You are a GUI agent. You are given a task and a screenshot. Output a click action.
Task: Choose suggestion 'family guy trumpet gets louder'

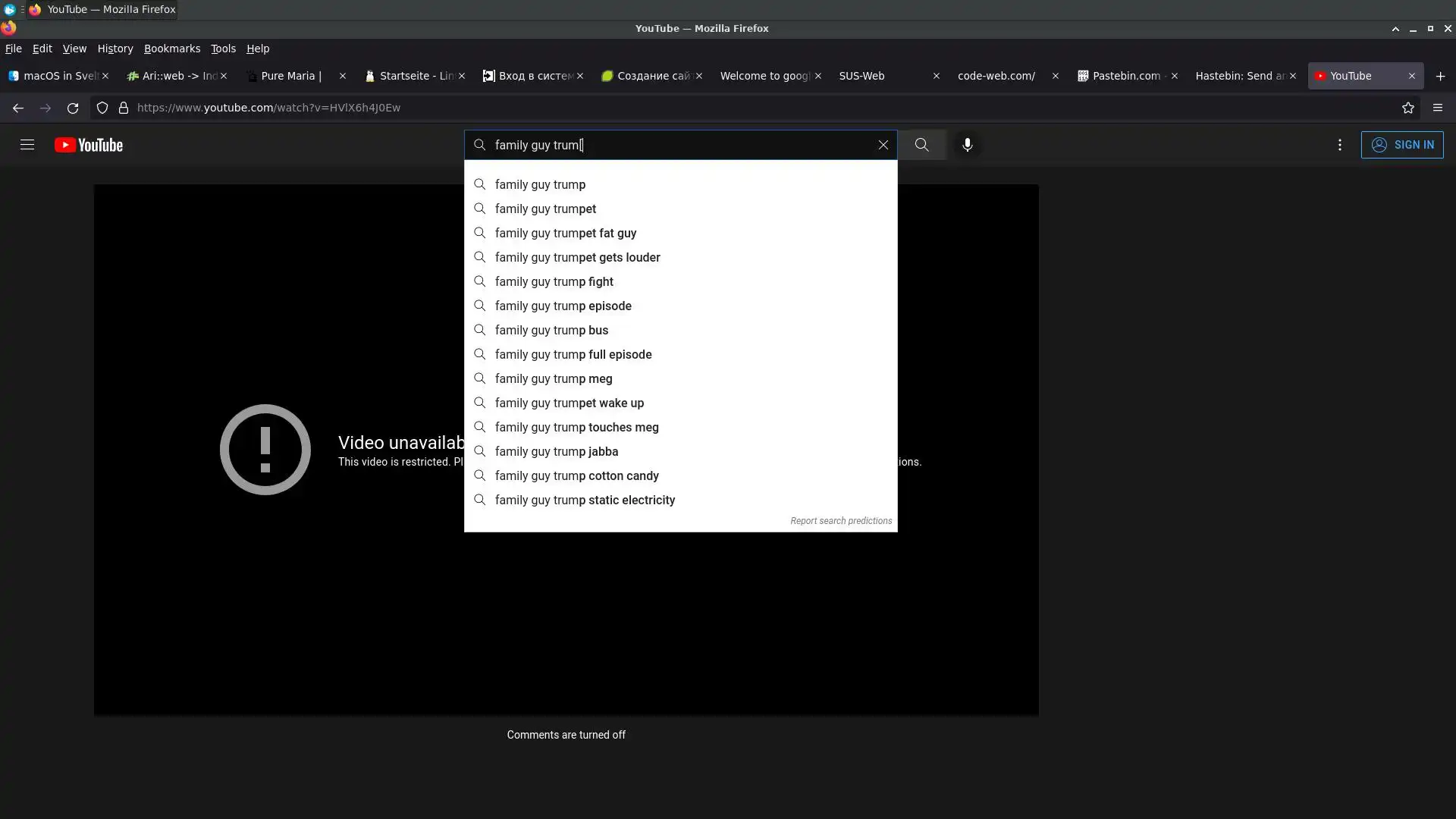577,257
